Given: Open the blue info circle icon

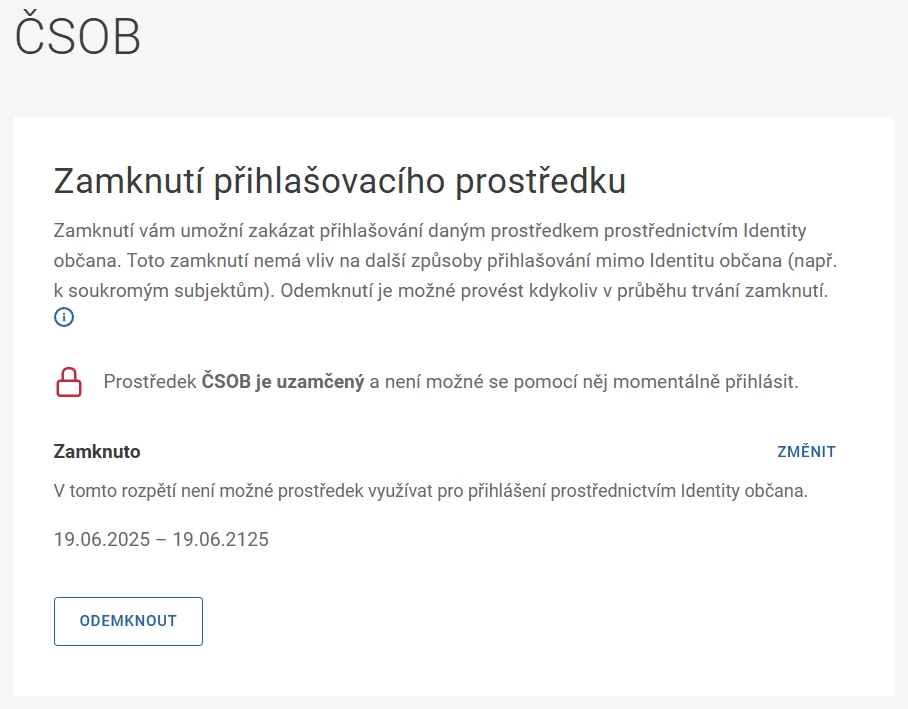Looking at the screenshot, I should [64, 317].
